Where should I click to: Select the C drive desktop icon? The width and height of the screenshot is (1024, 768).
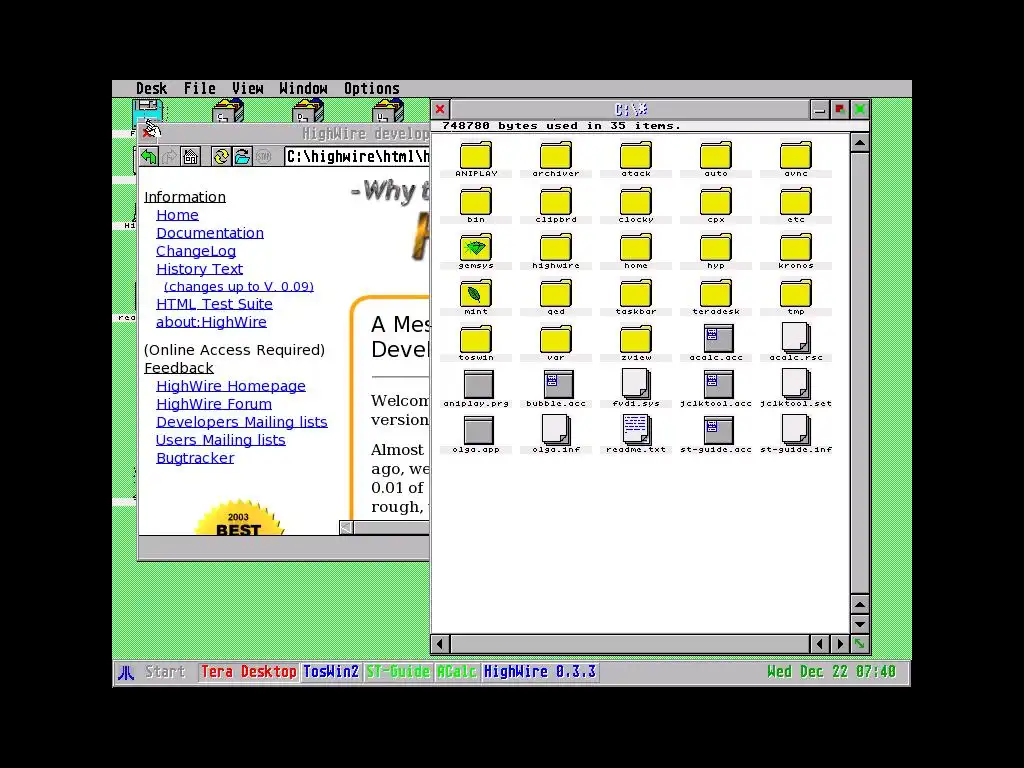[x=228, y=110]
